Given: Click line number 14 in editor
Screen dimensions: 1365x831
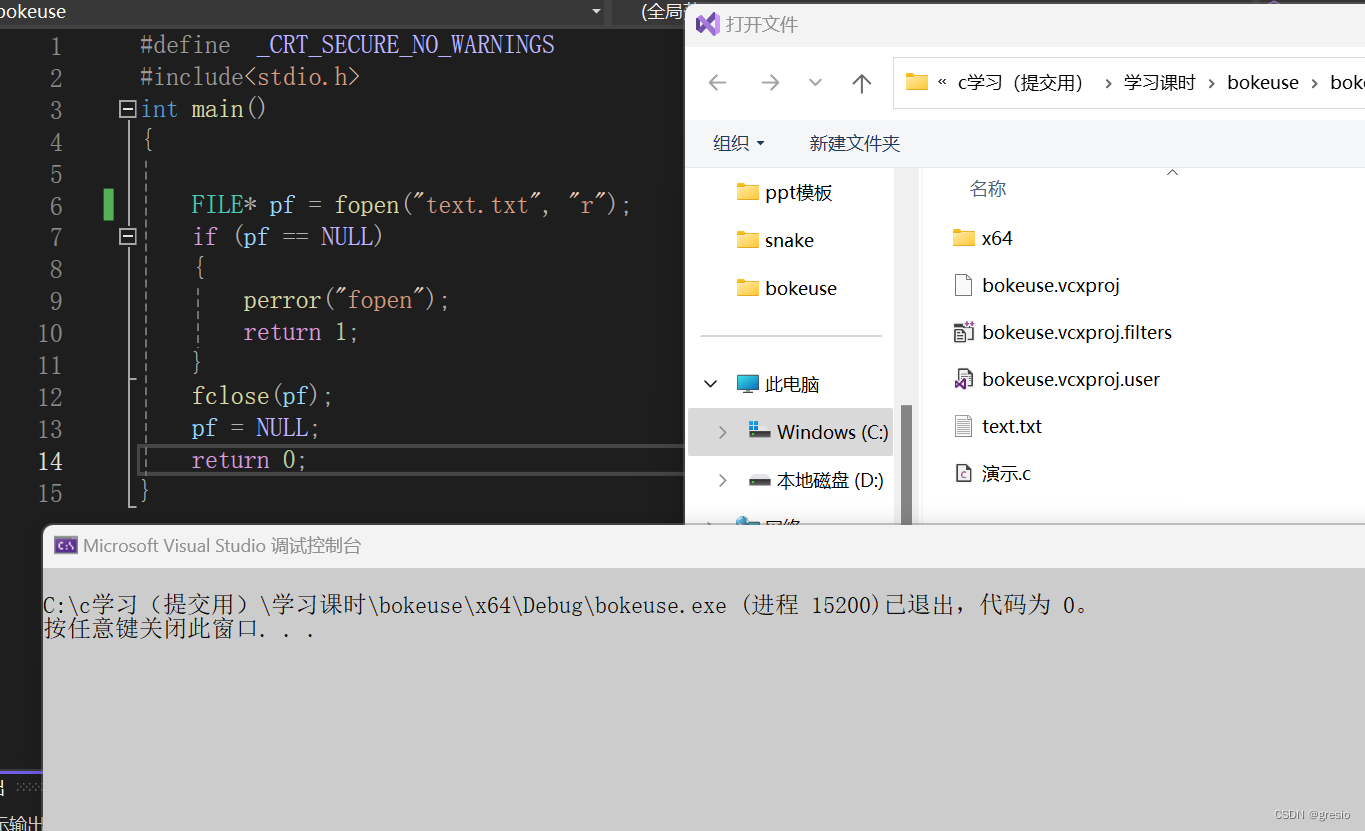Looking at the screenshot, I should [50, 462].
